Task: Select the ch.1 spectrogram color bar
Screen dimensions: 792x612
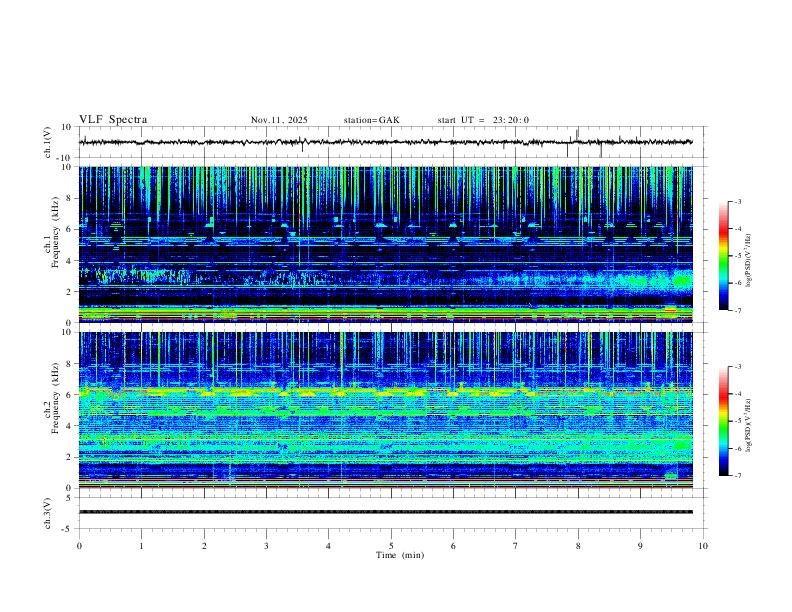Action: 723,256
